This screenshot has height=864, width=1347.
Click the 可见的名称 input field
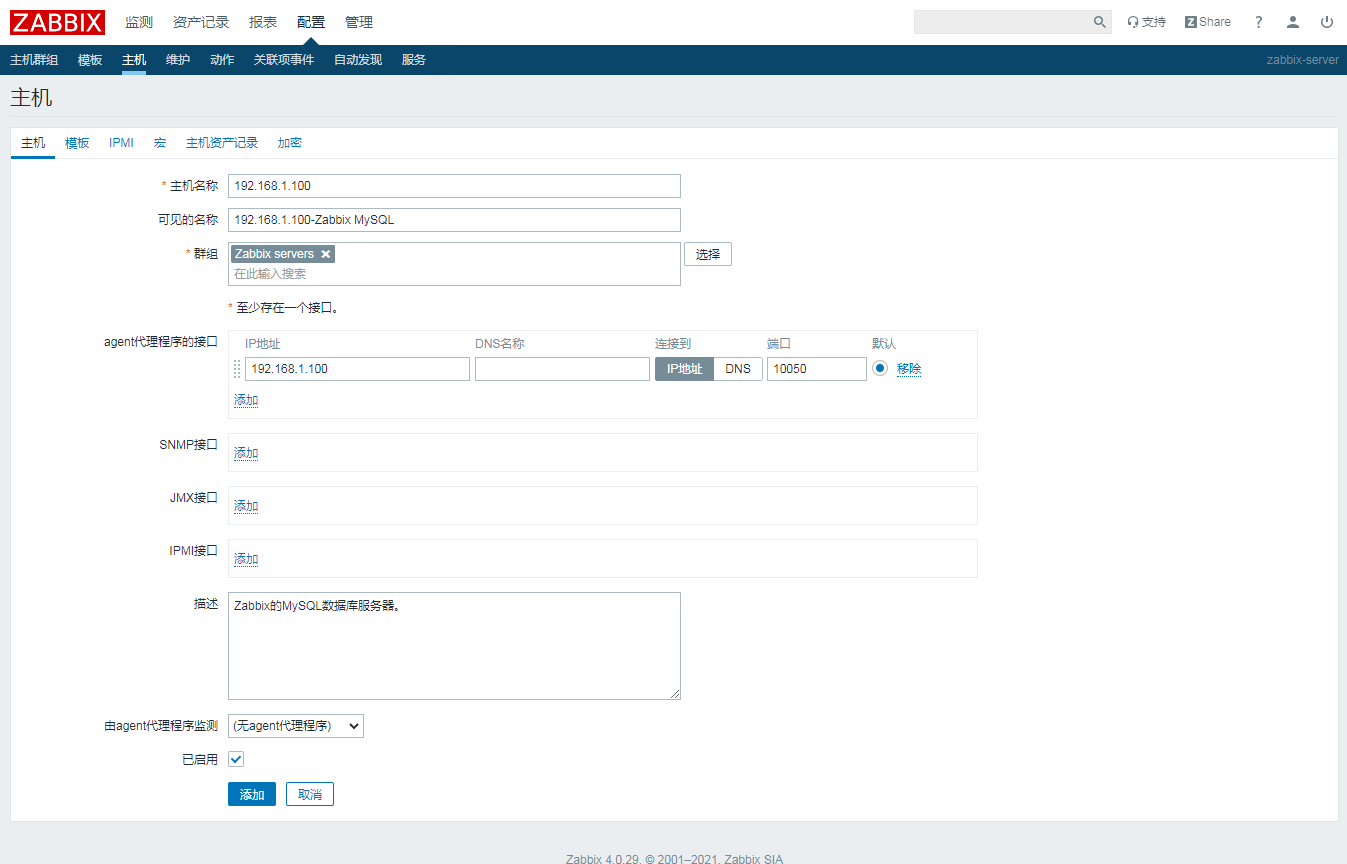tap(454, 220)
